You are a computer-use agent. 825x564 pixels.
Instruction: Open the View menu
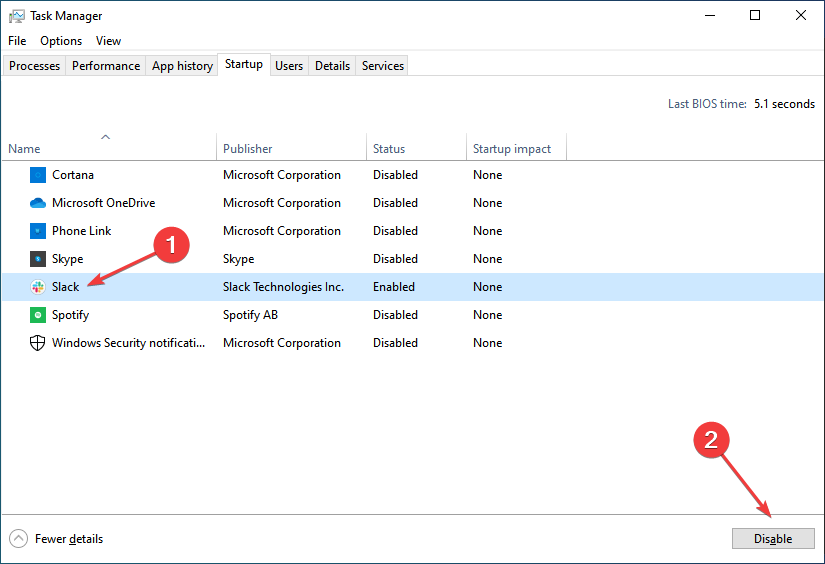tap(108, 41)
